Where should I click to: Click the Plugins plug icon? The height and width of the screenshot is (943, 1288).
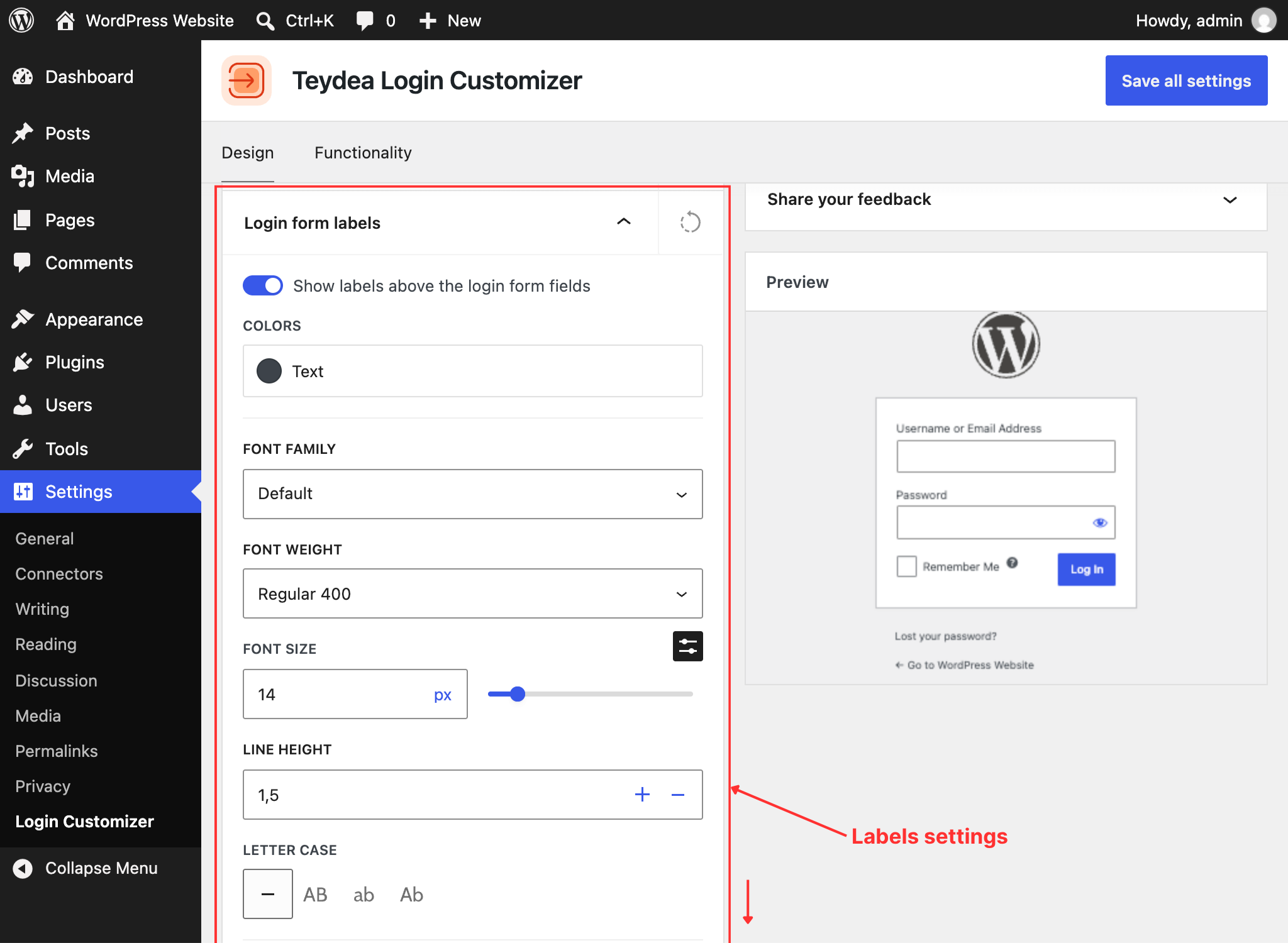click(23, 362)
